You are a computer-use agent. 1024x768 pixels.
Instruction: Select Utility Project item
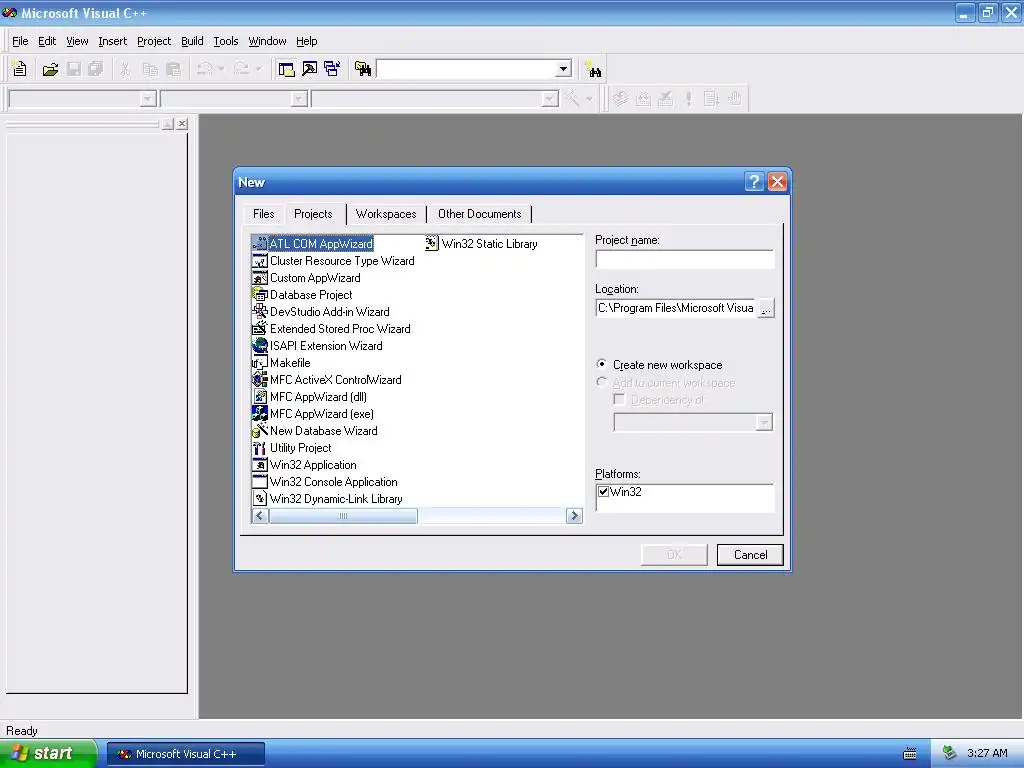(292, 447)
